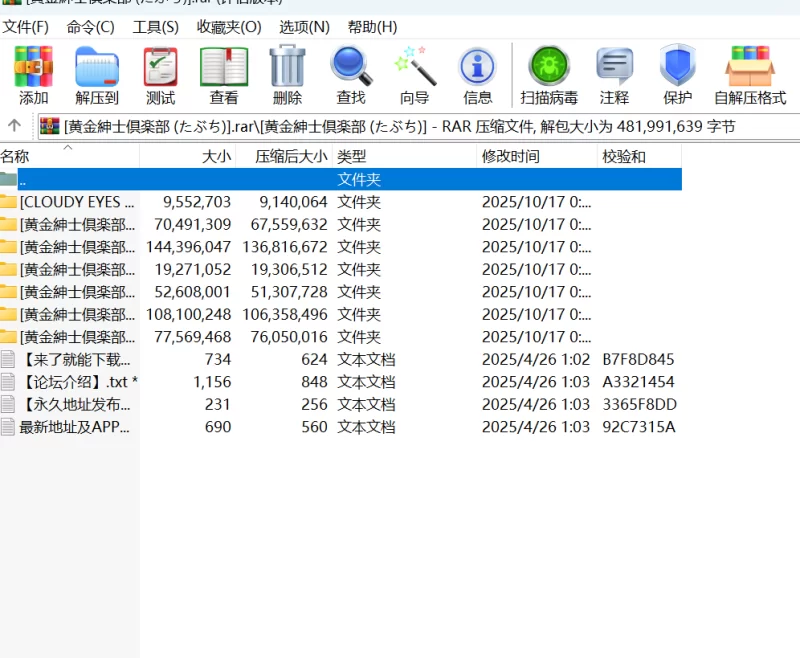Sort by 校验和 column header
The image size is (800, 658).
click(x=639, y=156)
